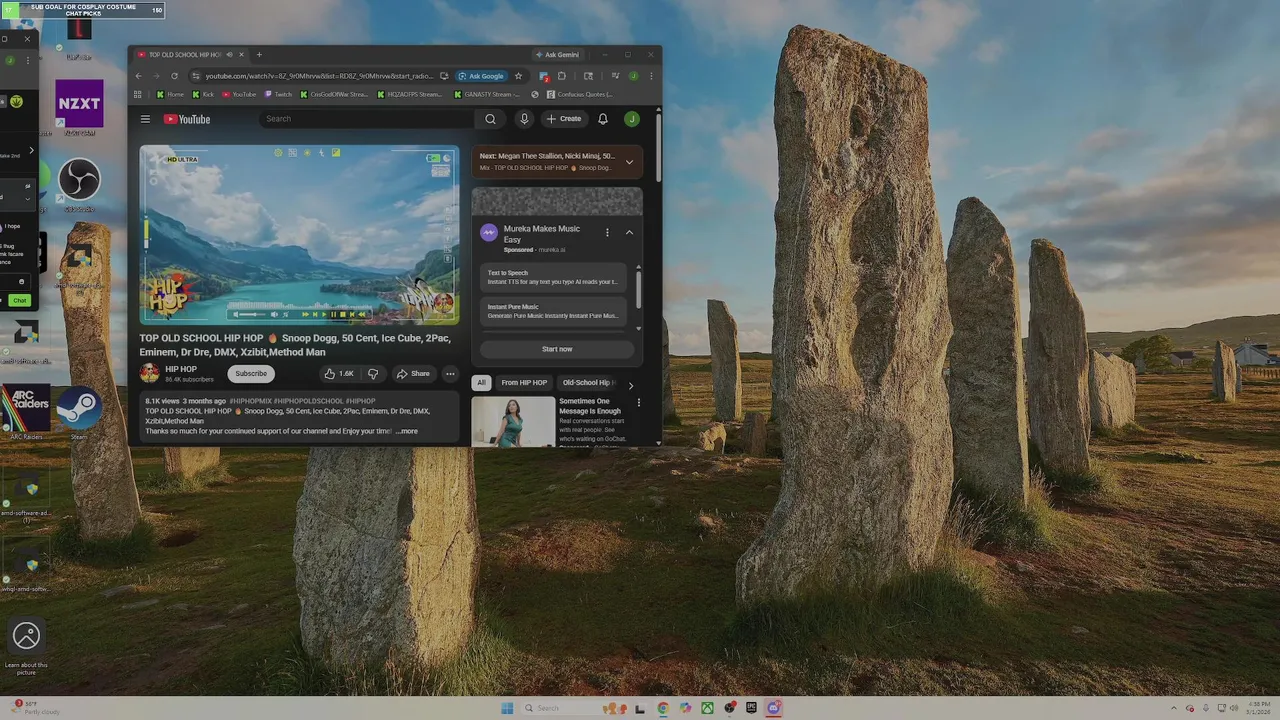Open the Text to Speech ad card

tap(554, 277)
